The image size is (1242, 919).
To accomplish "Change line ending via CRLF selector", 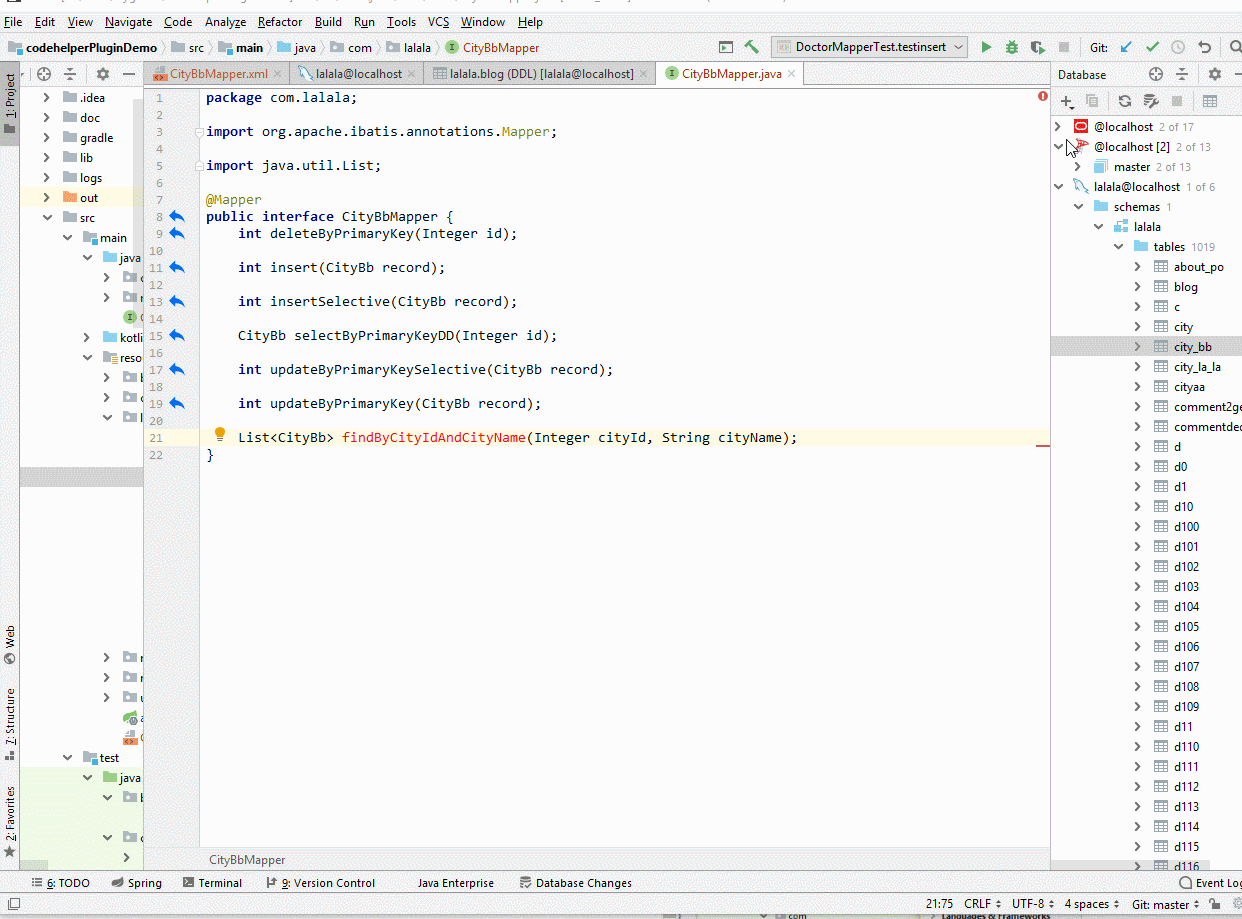I will (977, 903).
